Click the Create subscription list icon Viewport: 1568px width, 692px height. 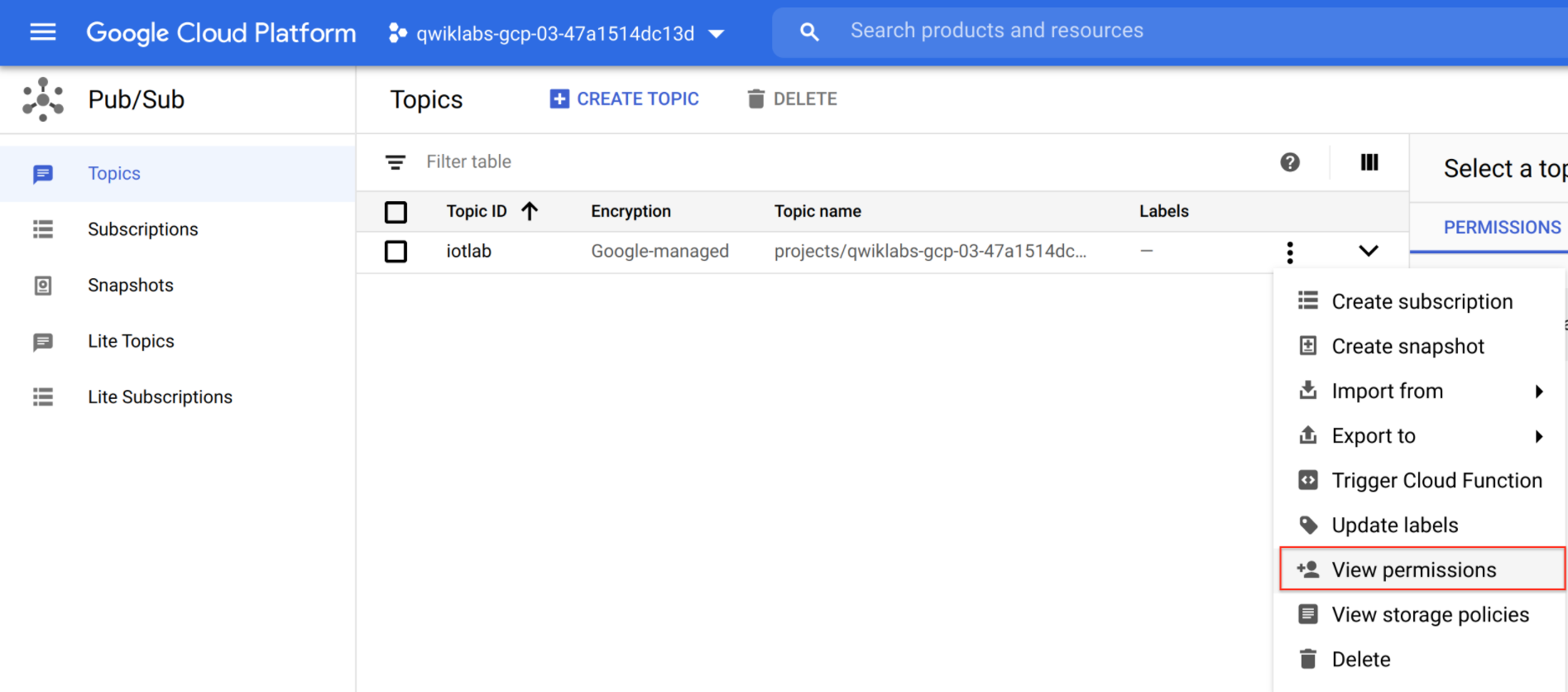(x=1308, y=300)
